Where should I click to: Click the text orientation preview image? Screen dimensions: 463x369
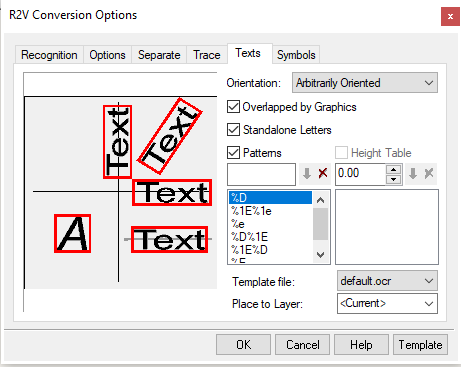coord(120,192)
